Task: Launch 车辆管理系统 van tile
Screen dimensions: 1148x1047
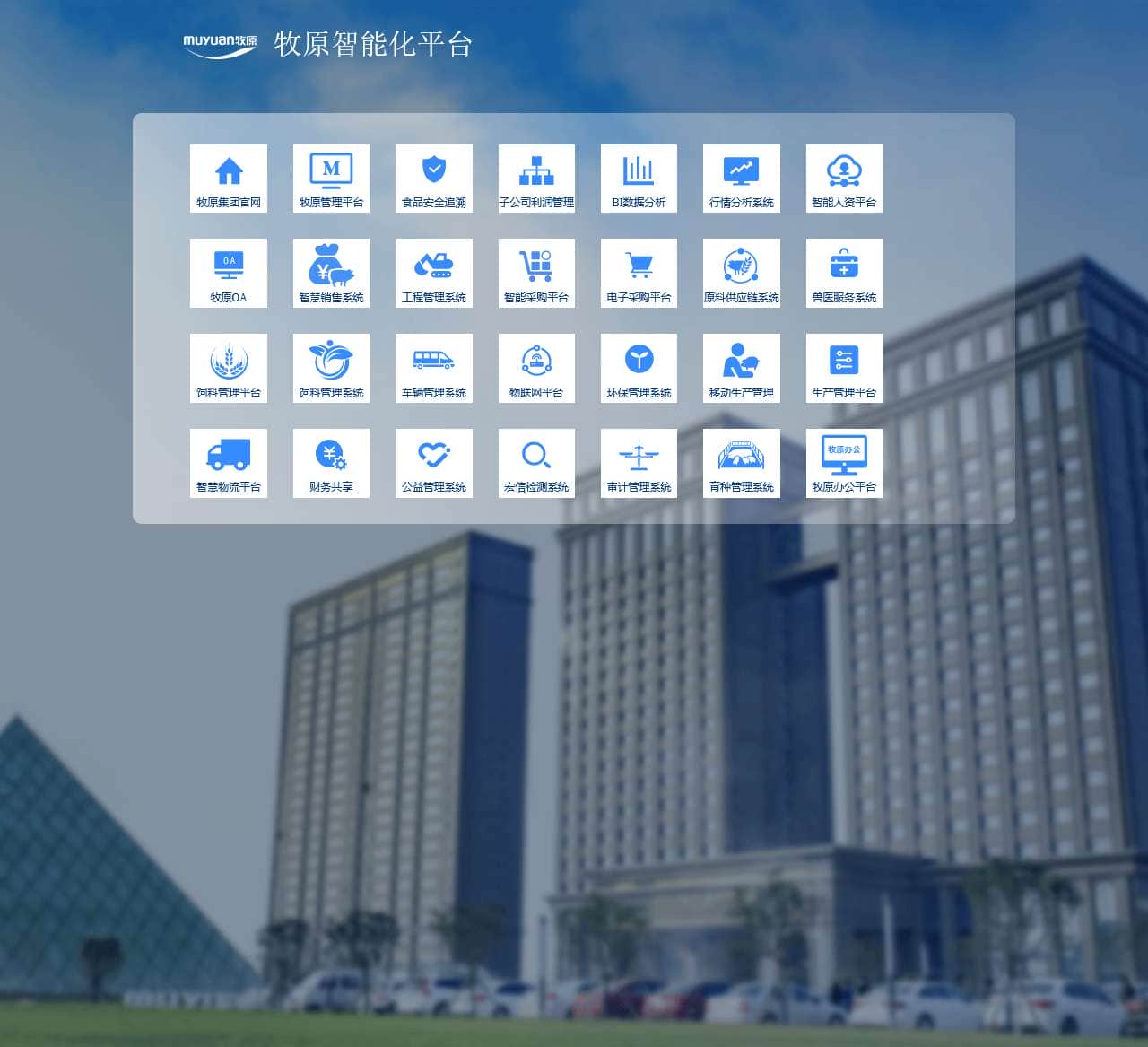Action: [434, 368]
